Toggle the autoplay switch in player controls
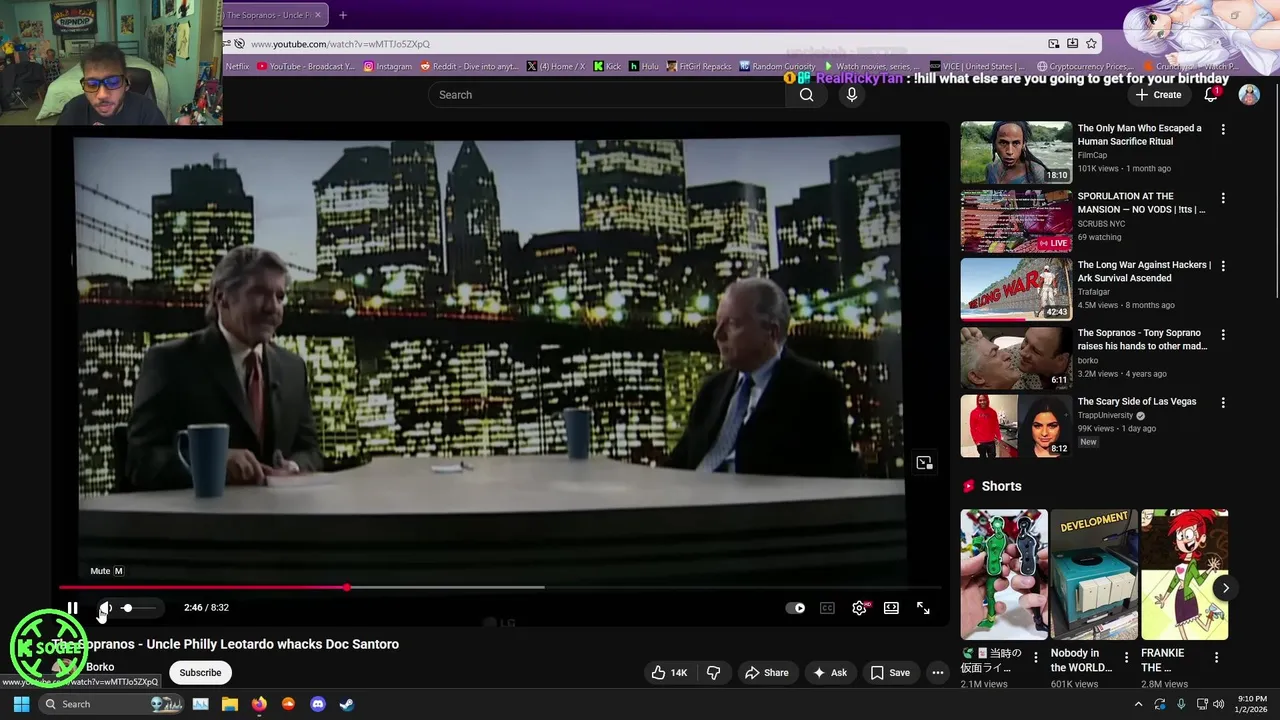This screenshot has width=1280, height=720. click(796, 608)
